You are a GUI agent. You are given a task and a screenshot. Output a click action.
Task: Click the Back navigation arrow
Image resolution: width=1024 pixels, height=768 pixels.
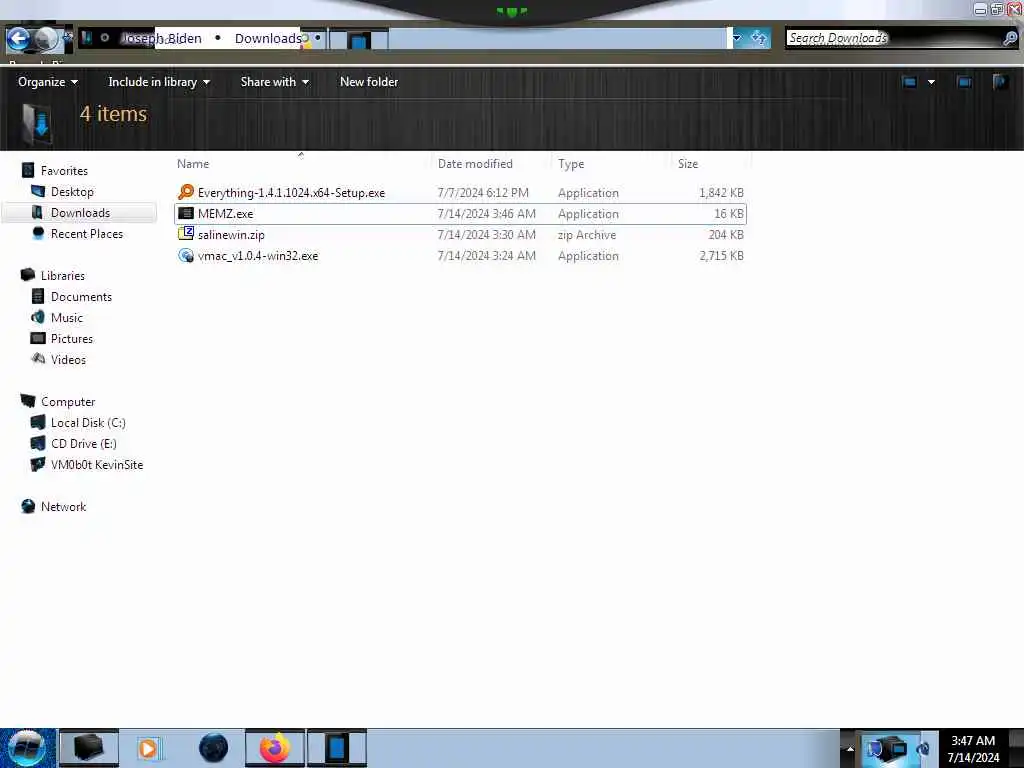pos(18,39)
